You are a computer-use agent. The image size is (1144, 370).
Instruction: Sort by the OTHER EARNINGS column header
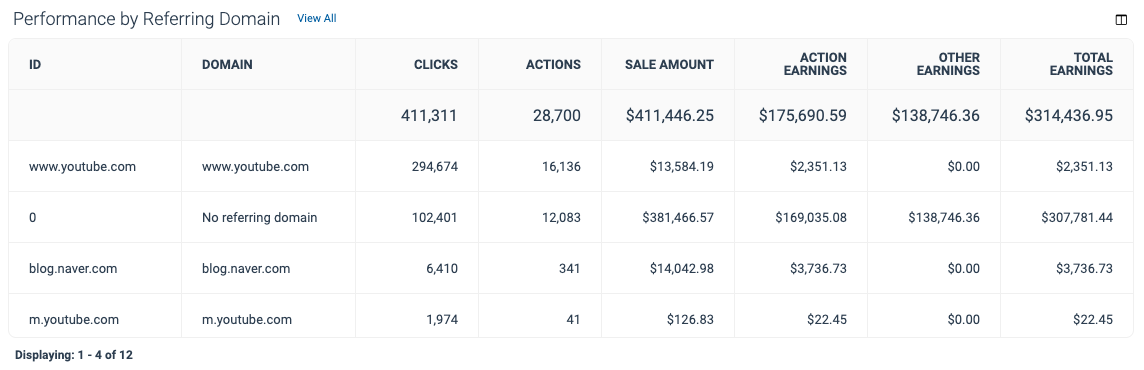click(948, 64)
